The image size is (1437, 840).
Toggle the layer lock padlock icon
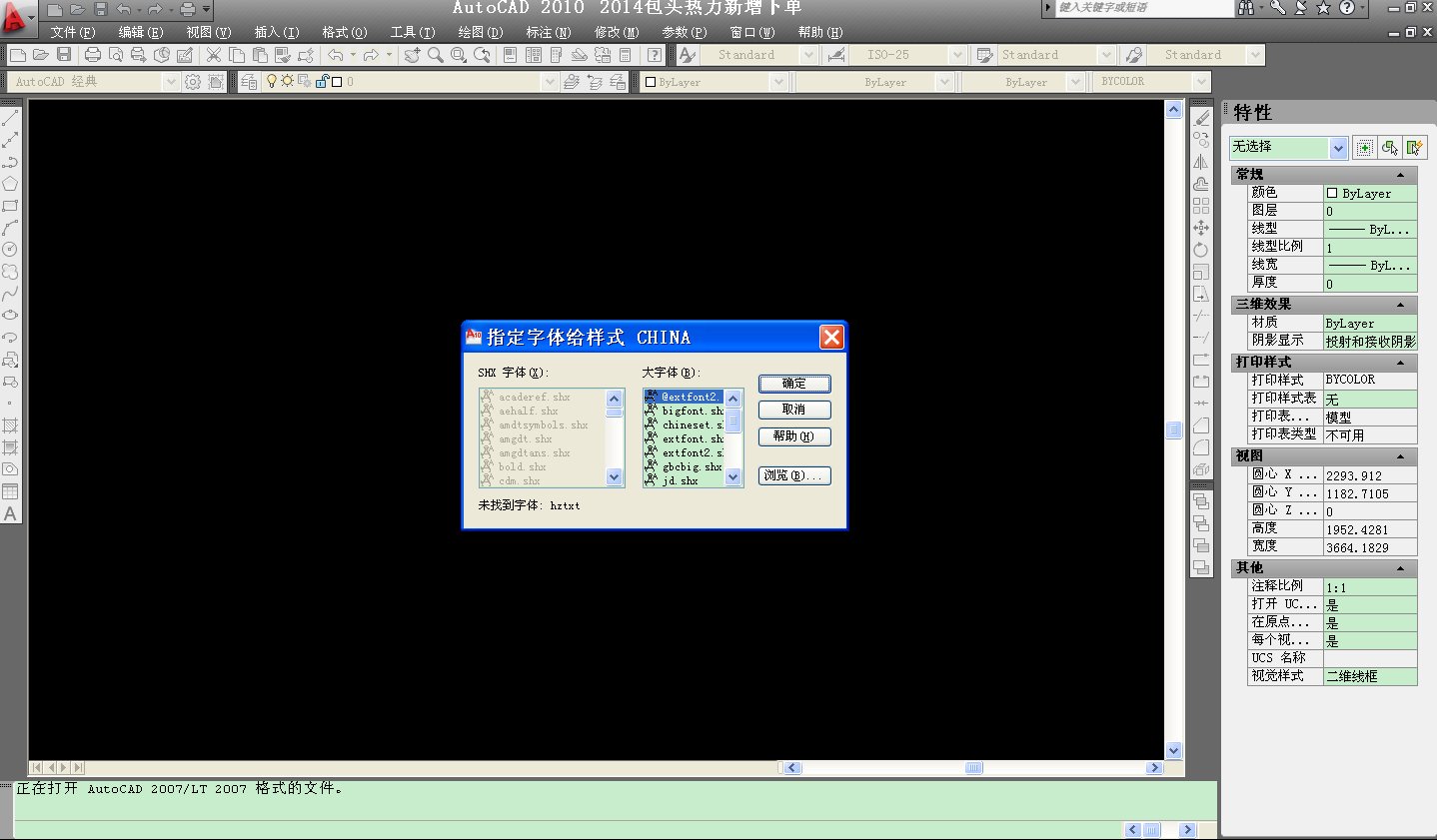322,82
